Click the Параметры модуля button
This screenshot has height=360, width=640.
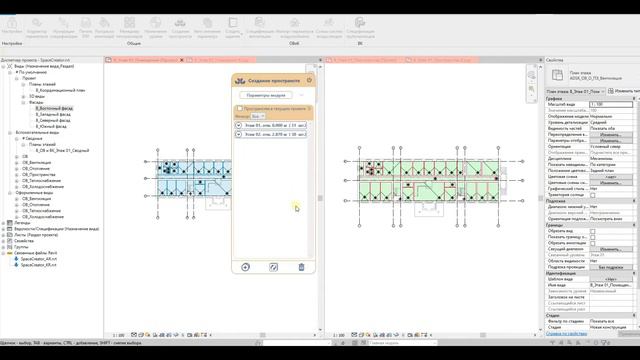coord(266,95)
